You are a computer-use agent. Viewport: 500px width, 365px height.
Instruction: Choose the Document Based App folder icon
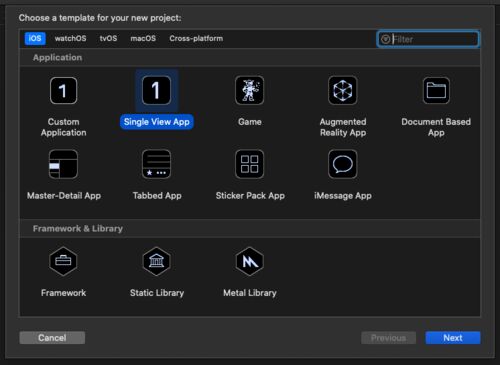tap(436, 90)
